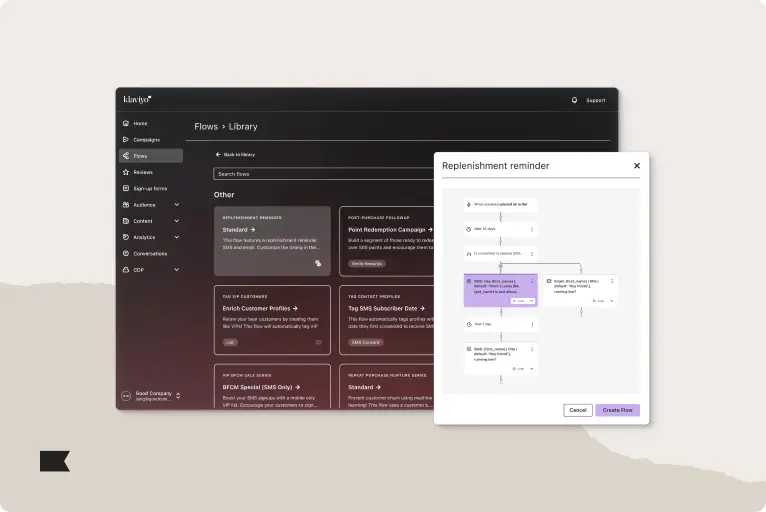The image size is (766, 512).
Task: Expand the Analytics sidebar section
Action: pos(176,237)
